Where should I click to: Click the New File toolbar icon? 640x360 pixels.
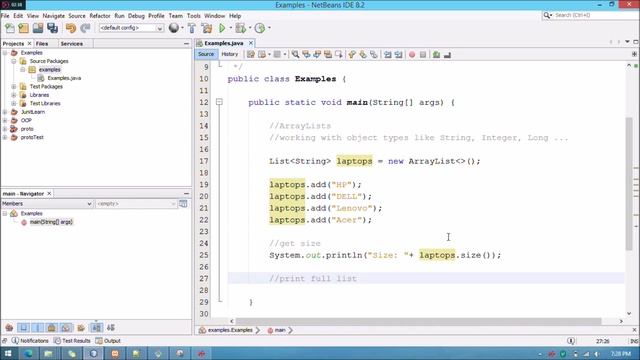[9, 28]
